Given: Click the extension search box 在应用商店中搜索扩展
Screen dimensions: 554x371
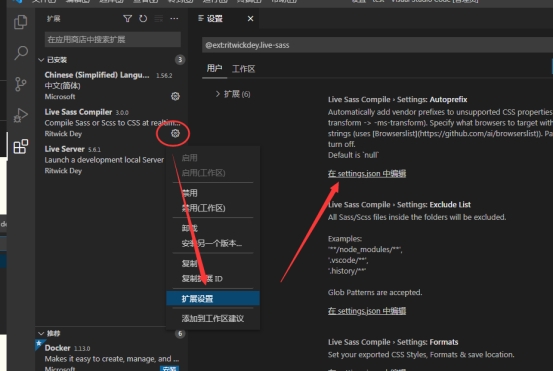Looking at the screenshot, I should [x=113, y=39].
